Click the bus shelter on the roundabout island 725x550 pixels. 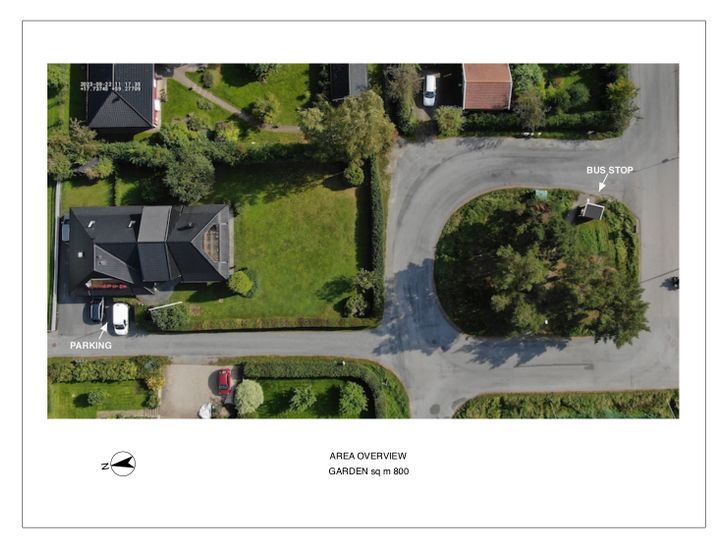(593, 211)
